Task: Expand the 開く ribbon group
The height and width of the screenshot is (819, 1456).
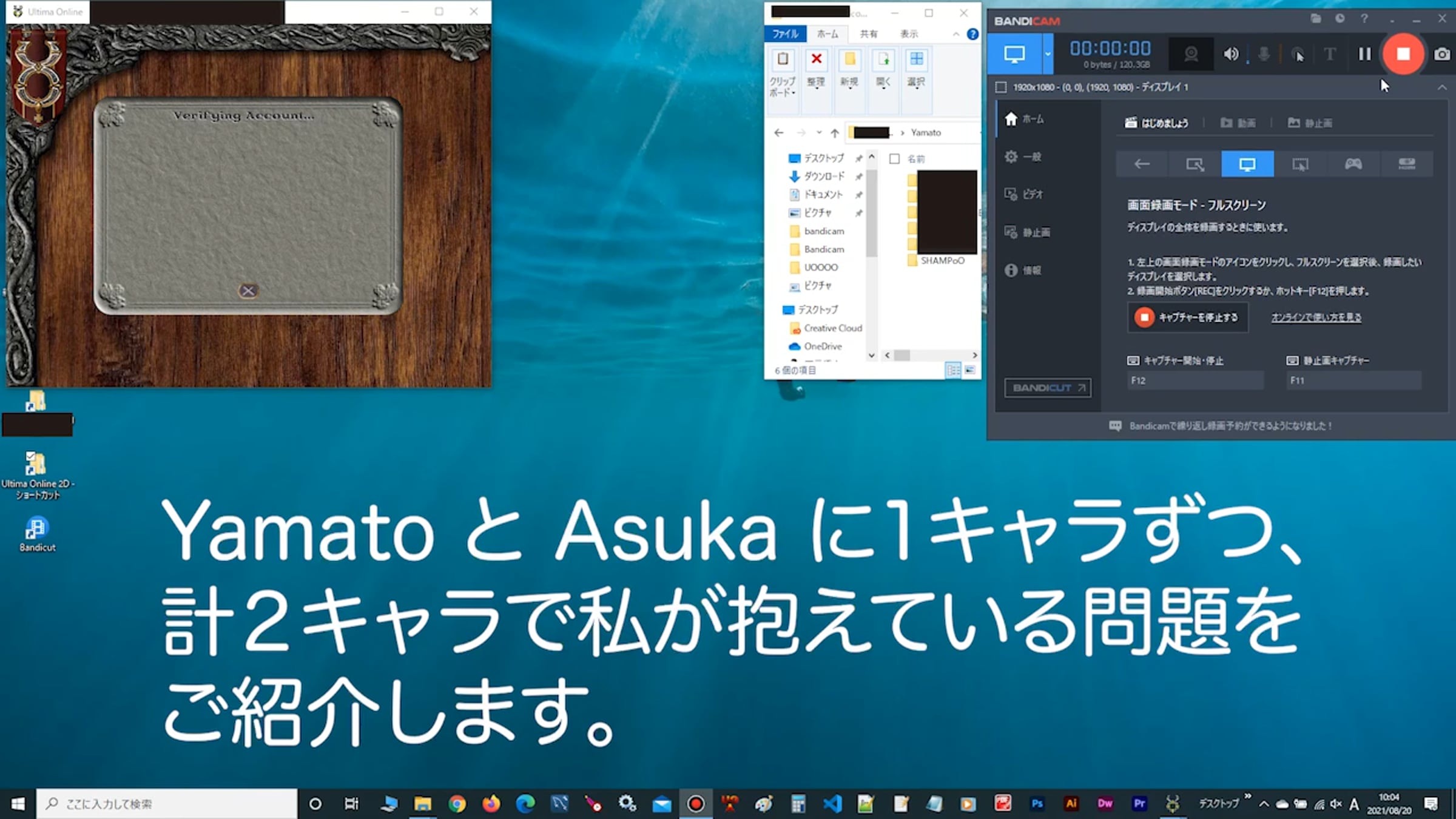Action: point(883,81)
